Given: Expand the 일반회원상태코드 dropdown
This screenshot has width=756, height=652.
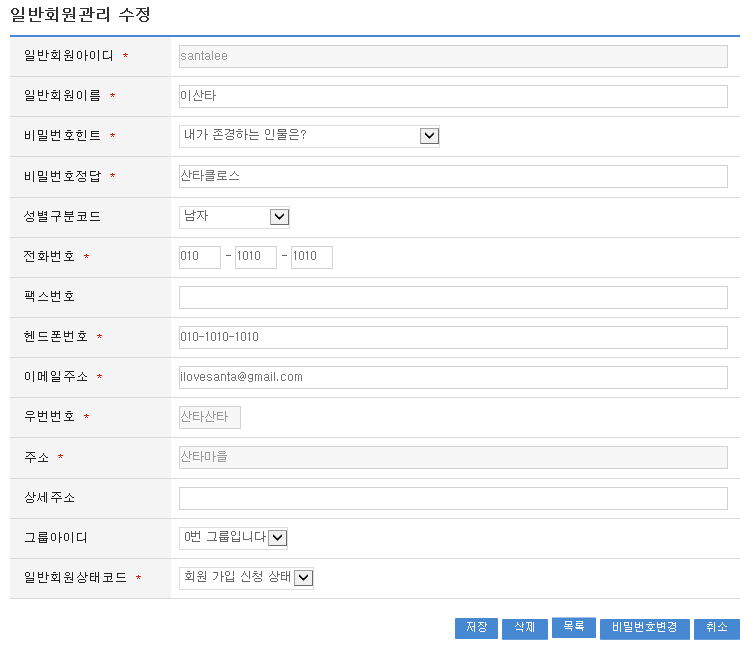Looking at the screenshot, I should (246, 577).
